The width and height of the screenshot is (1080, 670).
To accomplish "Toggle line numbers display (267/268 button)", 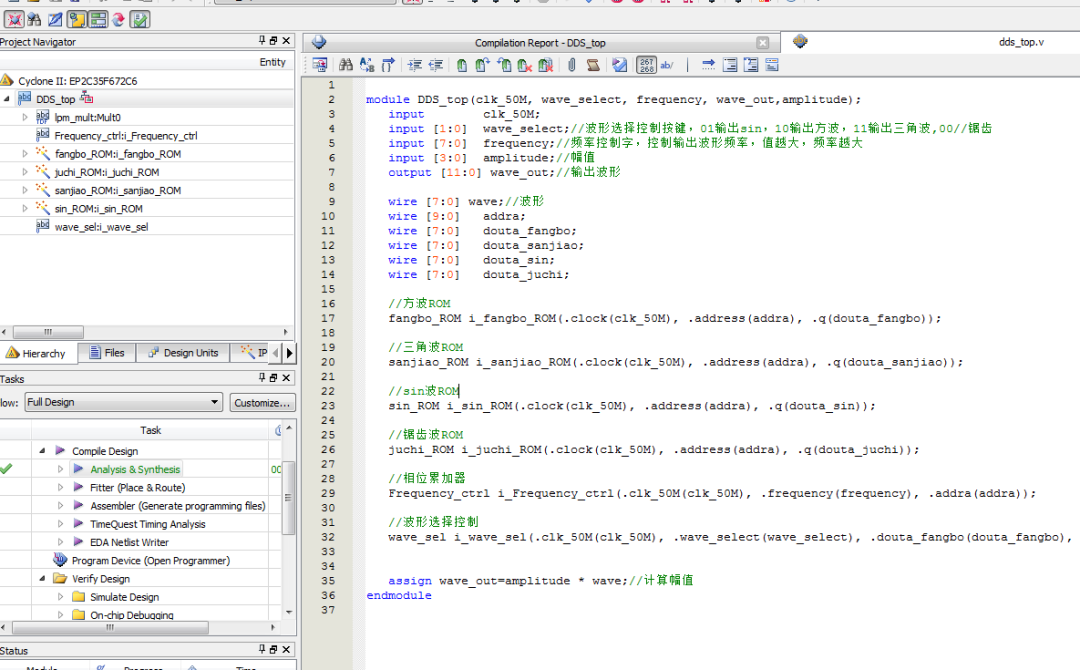I will coord(646,65).
